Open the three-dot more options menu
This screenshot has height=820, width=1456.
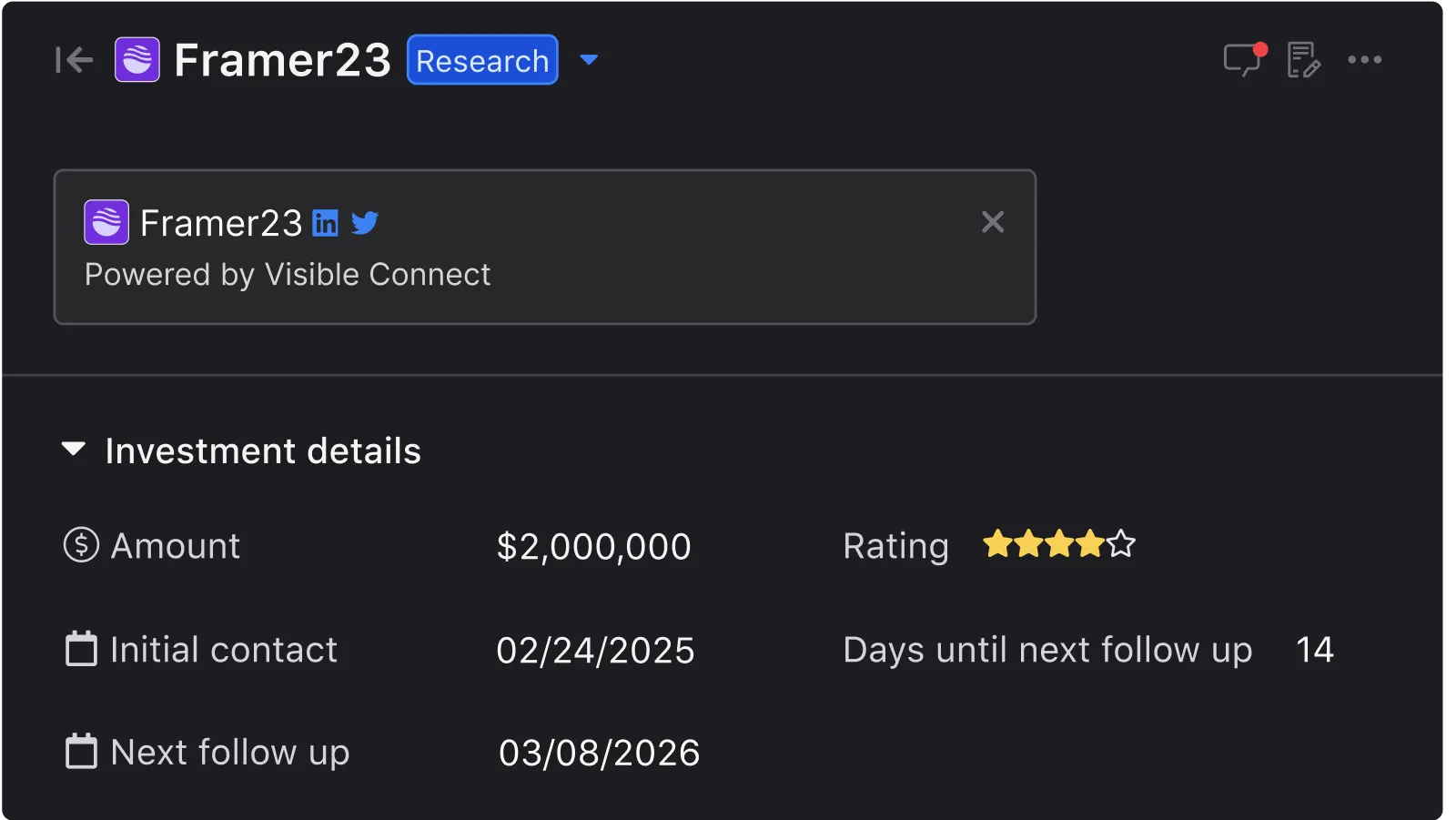coord(1364,60)
